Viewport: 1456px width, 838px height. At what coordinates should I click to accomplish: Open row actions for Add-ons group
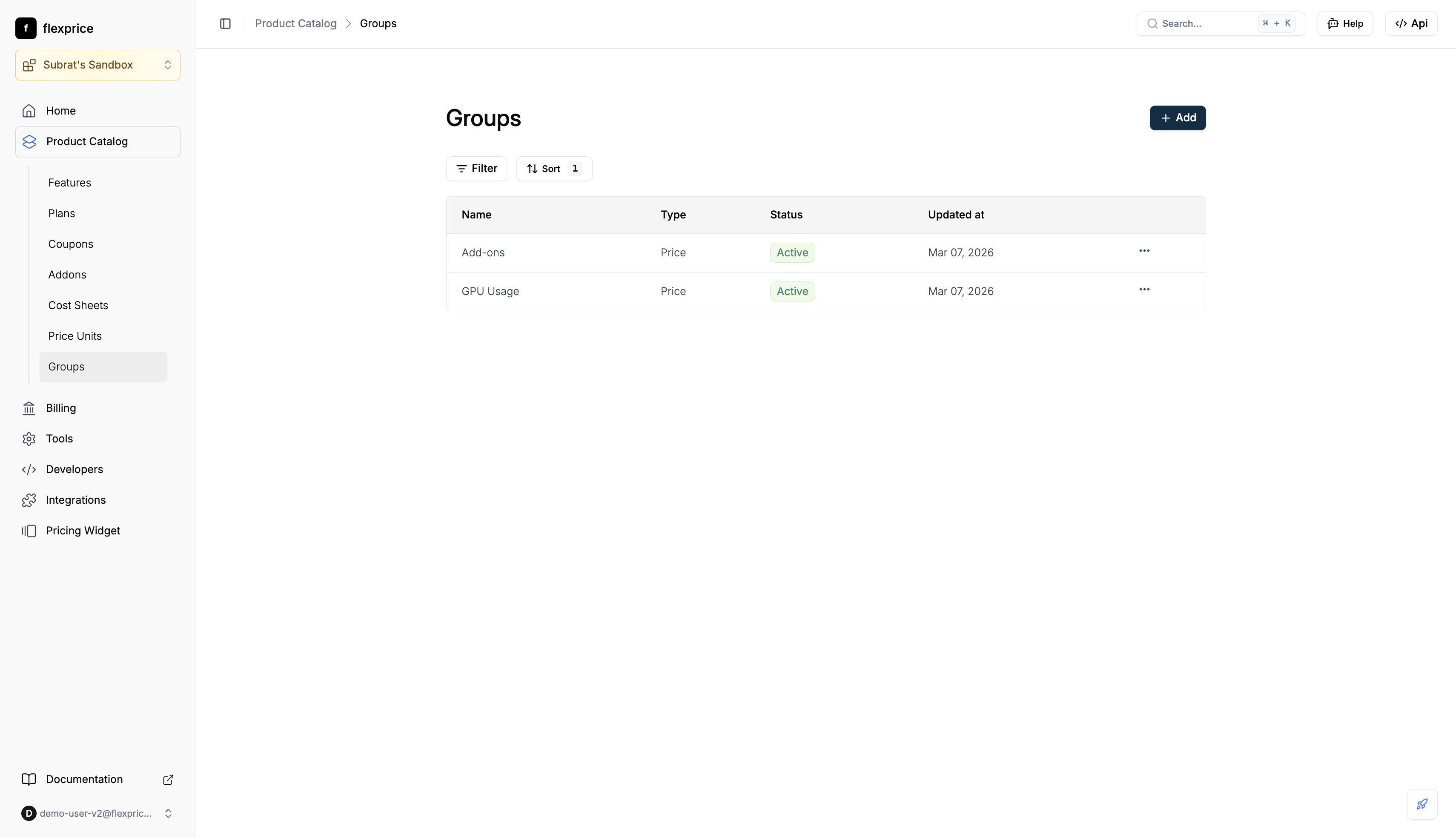coord(1144,251)
